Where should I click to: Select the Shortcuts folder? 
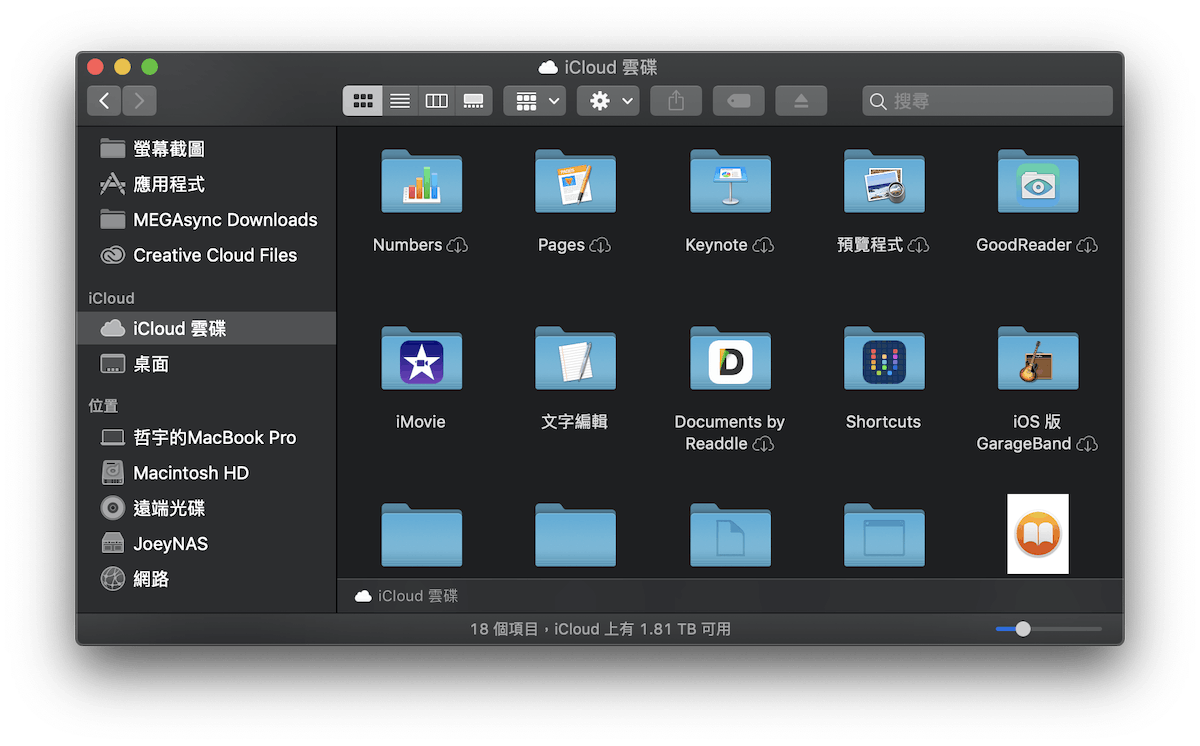(884, 359)
